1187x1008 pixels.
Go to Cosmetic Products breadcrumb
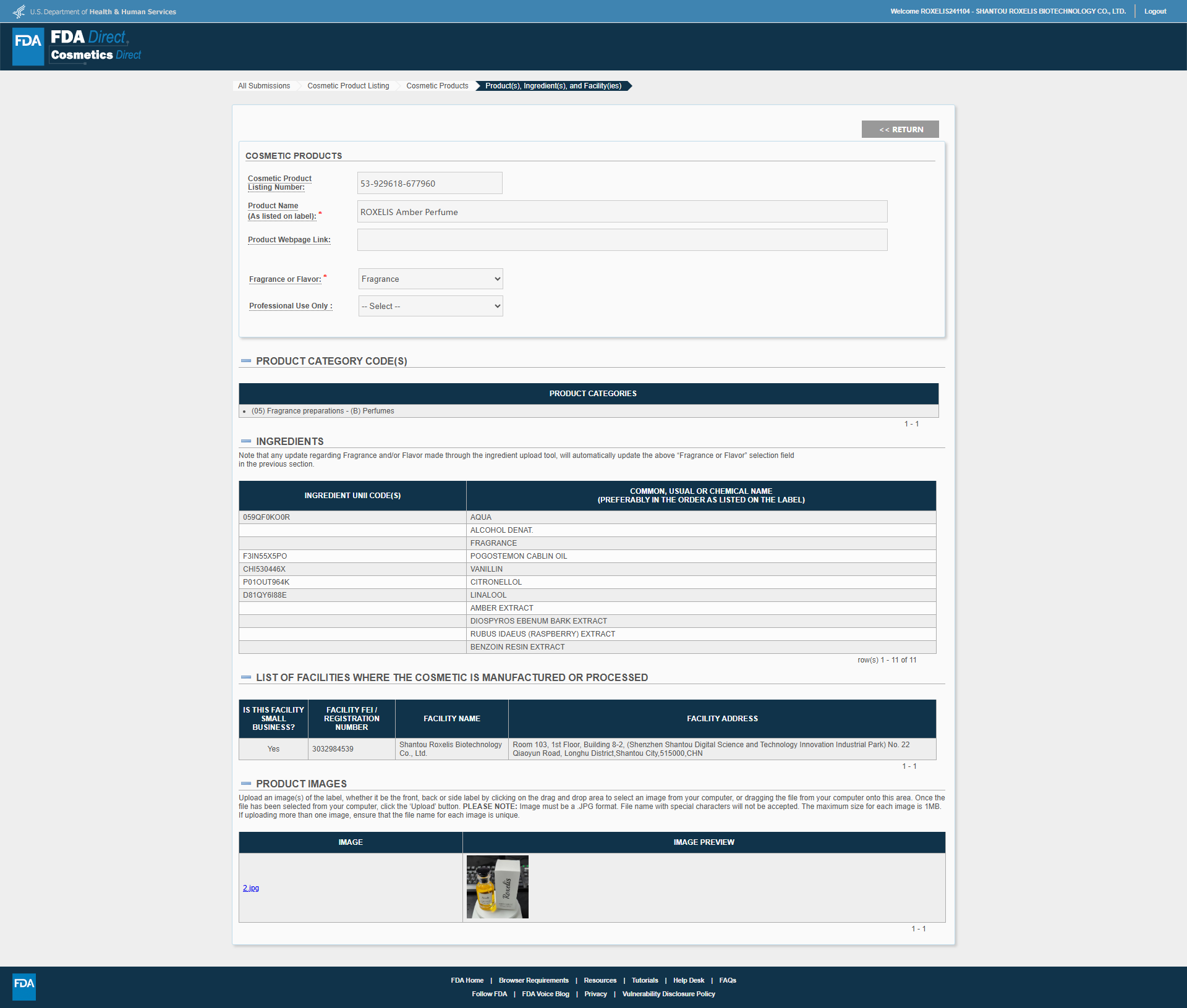tap(437, 86)
